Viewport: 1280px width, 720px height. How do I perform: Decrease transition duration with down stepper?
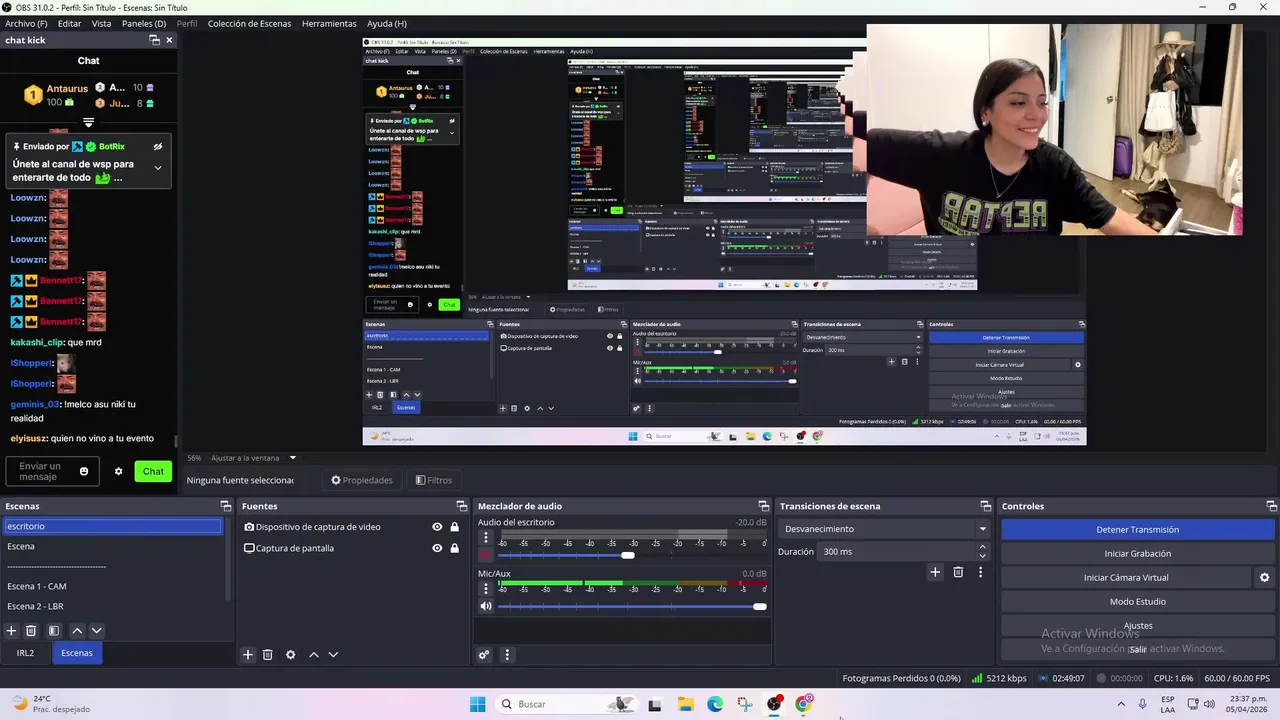coord(982,556)
